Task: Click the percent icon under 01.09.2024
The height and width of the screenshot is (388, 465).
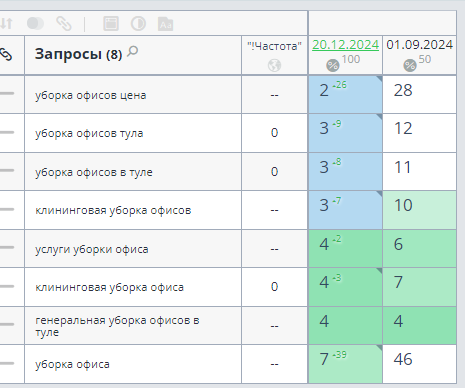Action: (410, 65)
